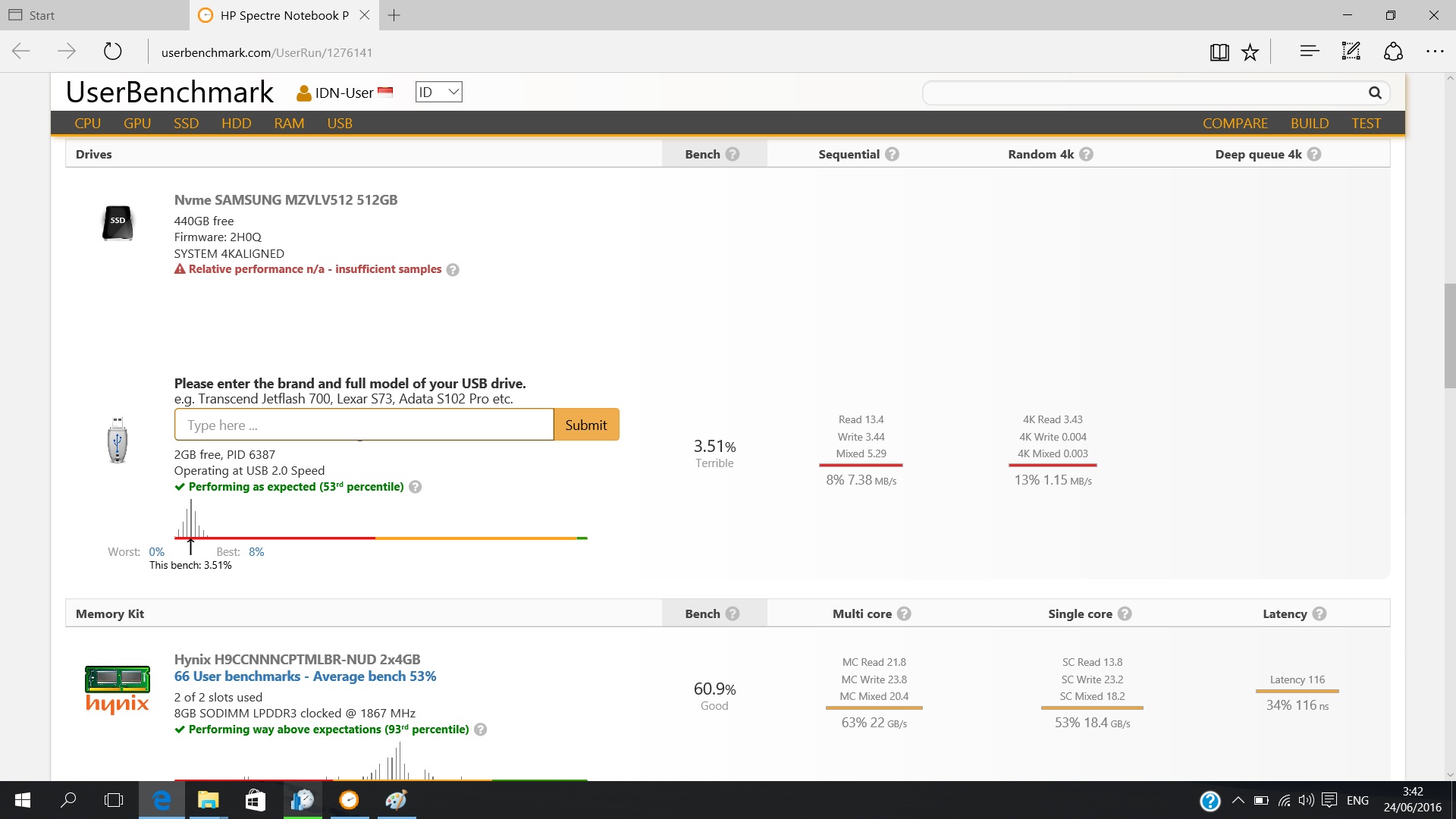Click help icon next to Latency

1319,613
